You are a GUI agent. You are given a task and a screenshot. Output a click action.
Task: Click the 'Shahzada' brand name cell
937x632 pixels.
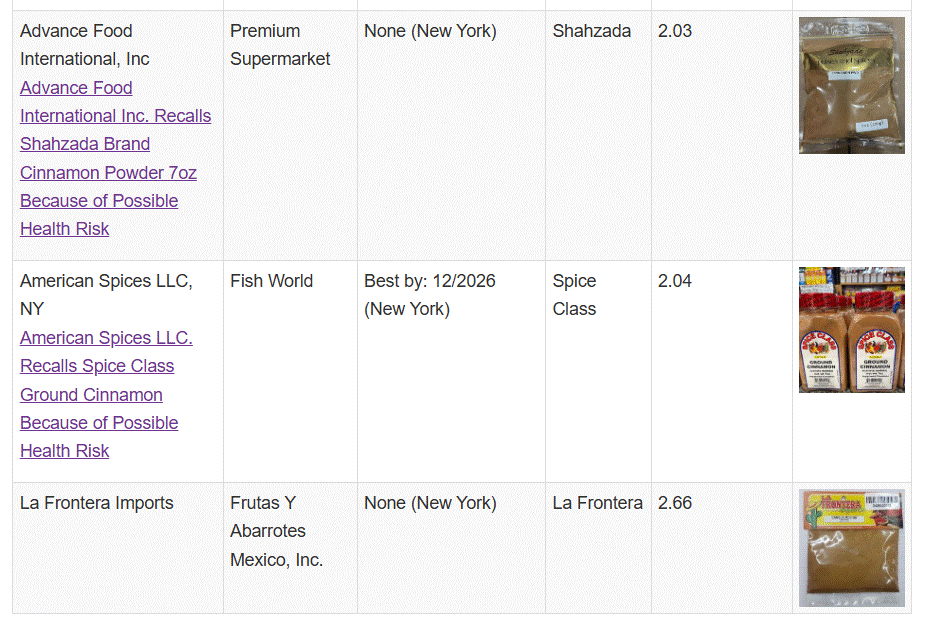pos(591,31)
